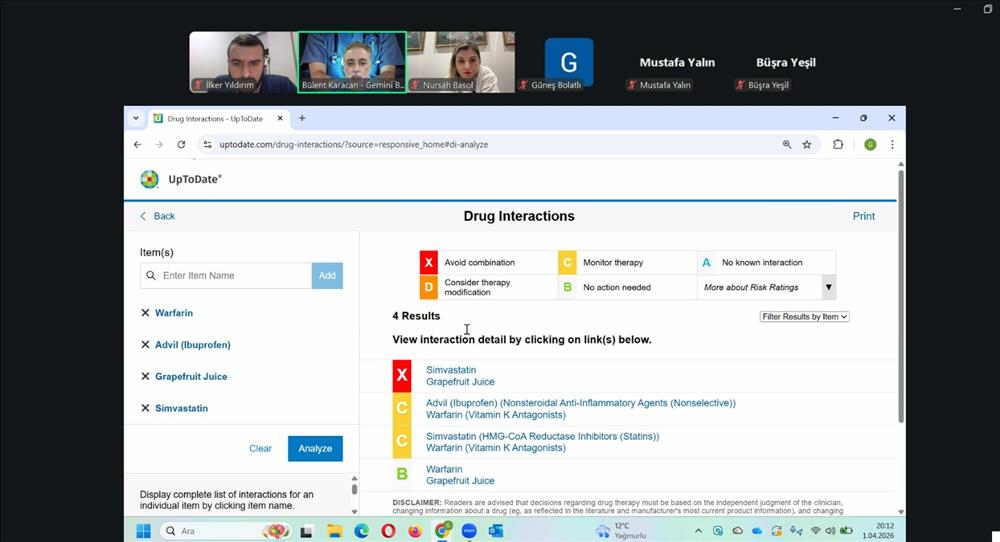Bookmark this page using the star icon

pyautogui.click(x=807, y=144)
